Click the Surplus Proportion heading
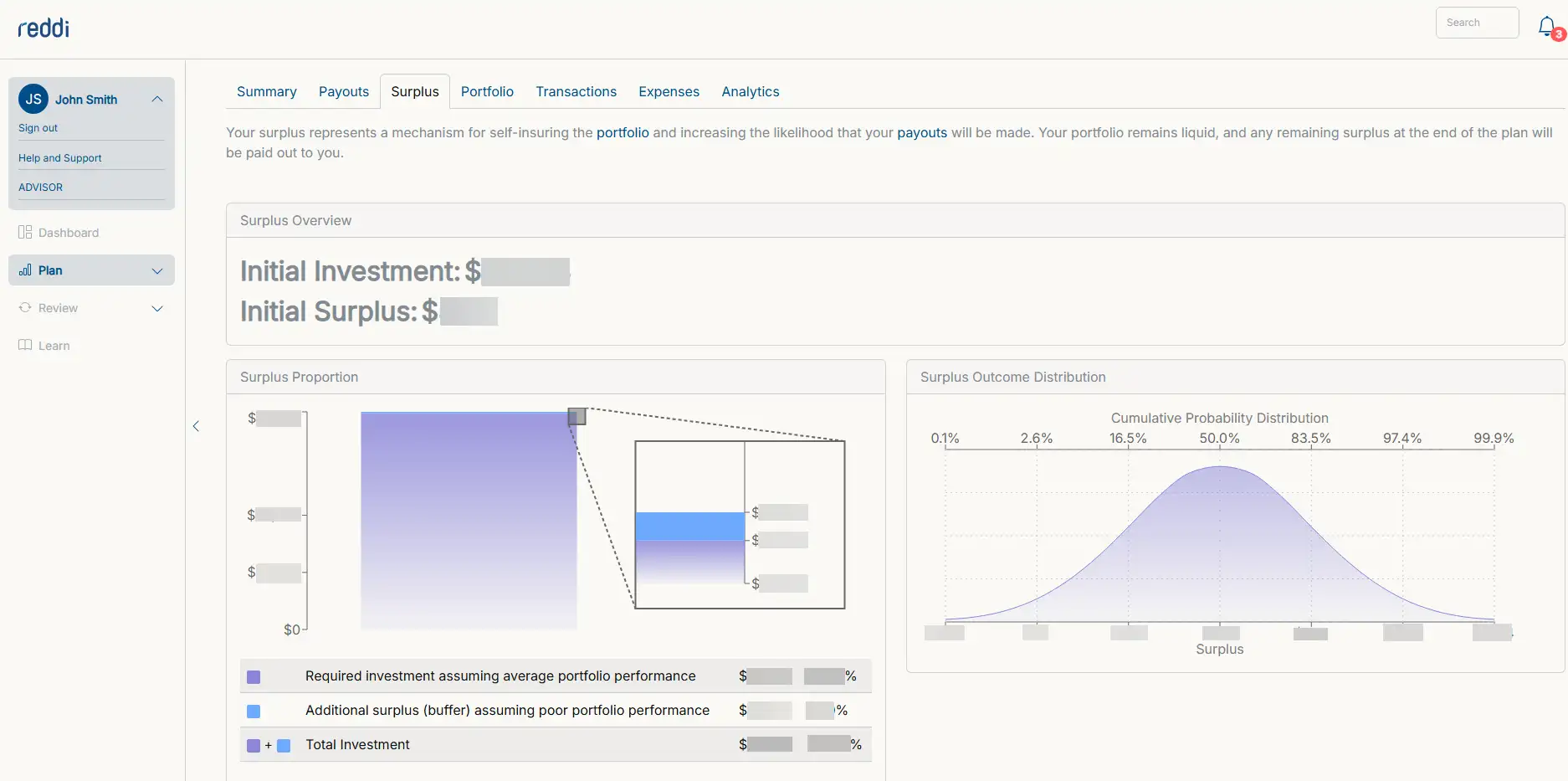 coord(299,377)
